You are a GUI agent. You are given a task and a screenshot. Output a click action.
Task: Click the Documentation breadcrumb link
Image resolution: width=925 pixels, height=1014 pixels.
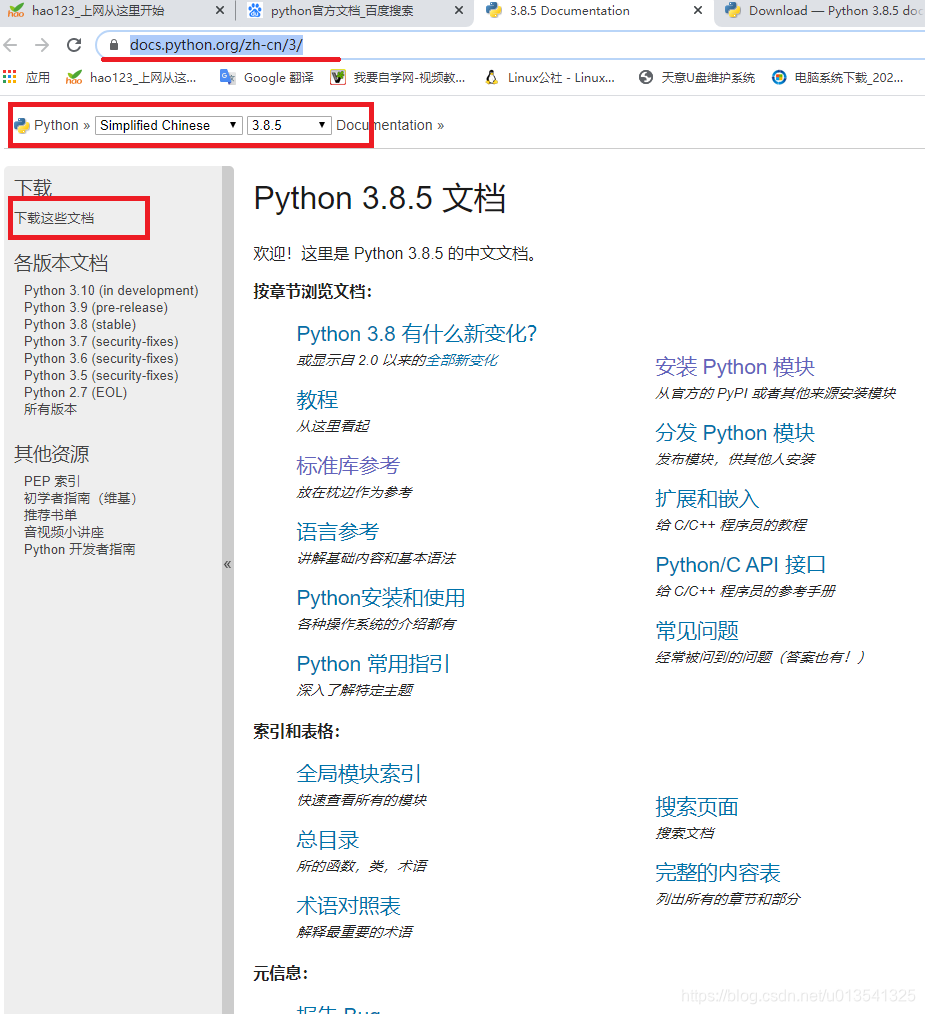coord(384,125)
